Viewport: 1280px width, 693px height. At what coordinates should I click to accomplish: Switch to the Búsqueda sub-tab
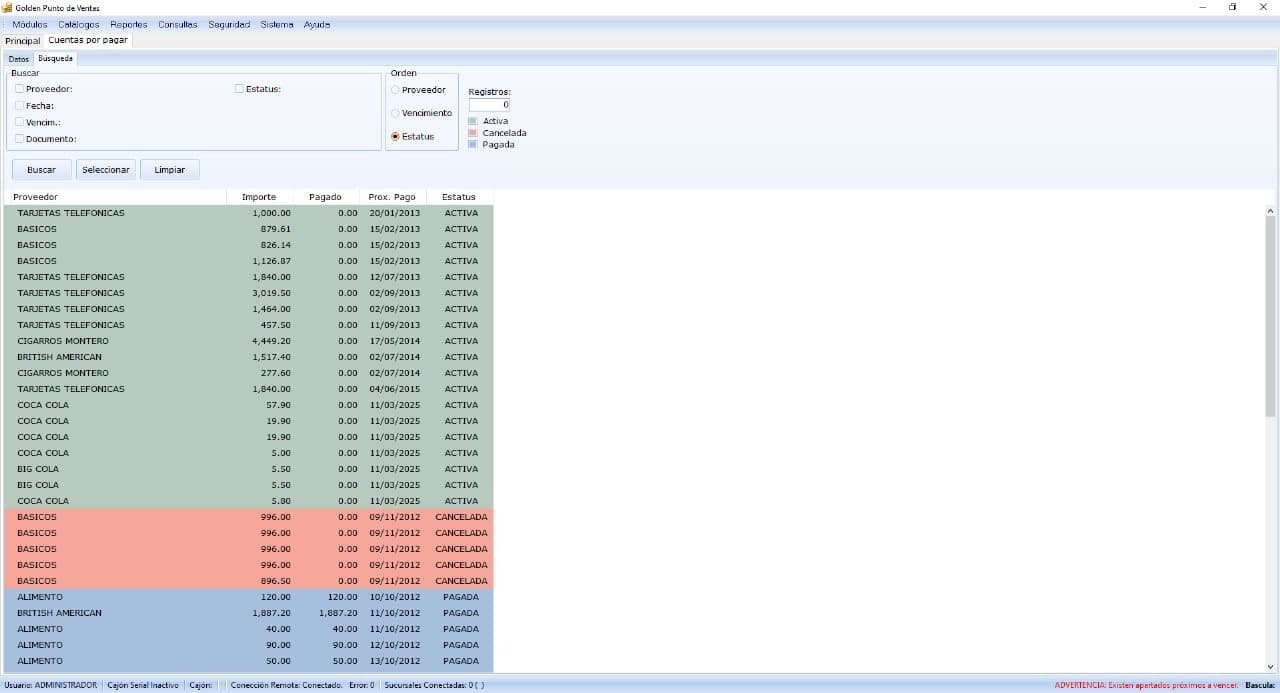(x=56, y=58)
